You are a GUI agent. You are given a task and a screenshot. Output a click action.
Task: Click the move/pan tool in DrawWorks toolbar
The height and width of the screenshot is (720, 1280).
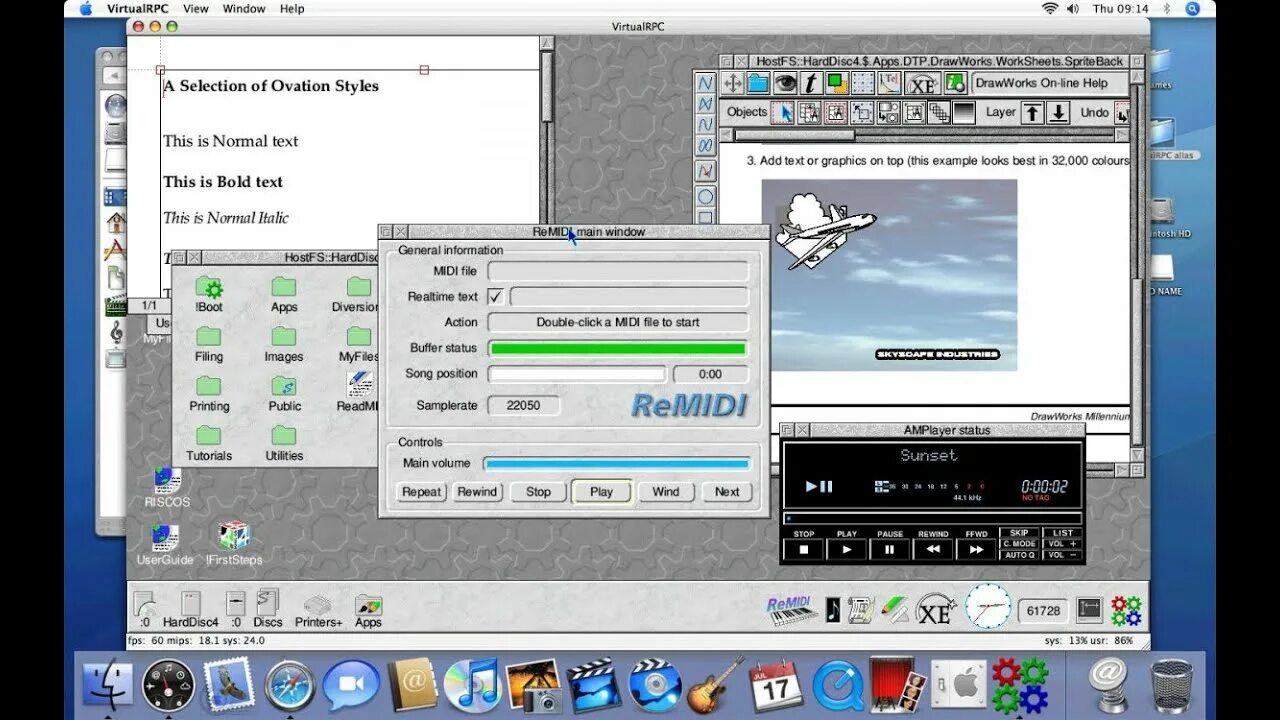click(x=732, y=84)
